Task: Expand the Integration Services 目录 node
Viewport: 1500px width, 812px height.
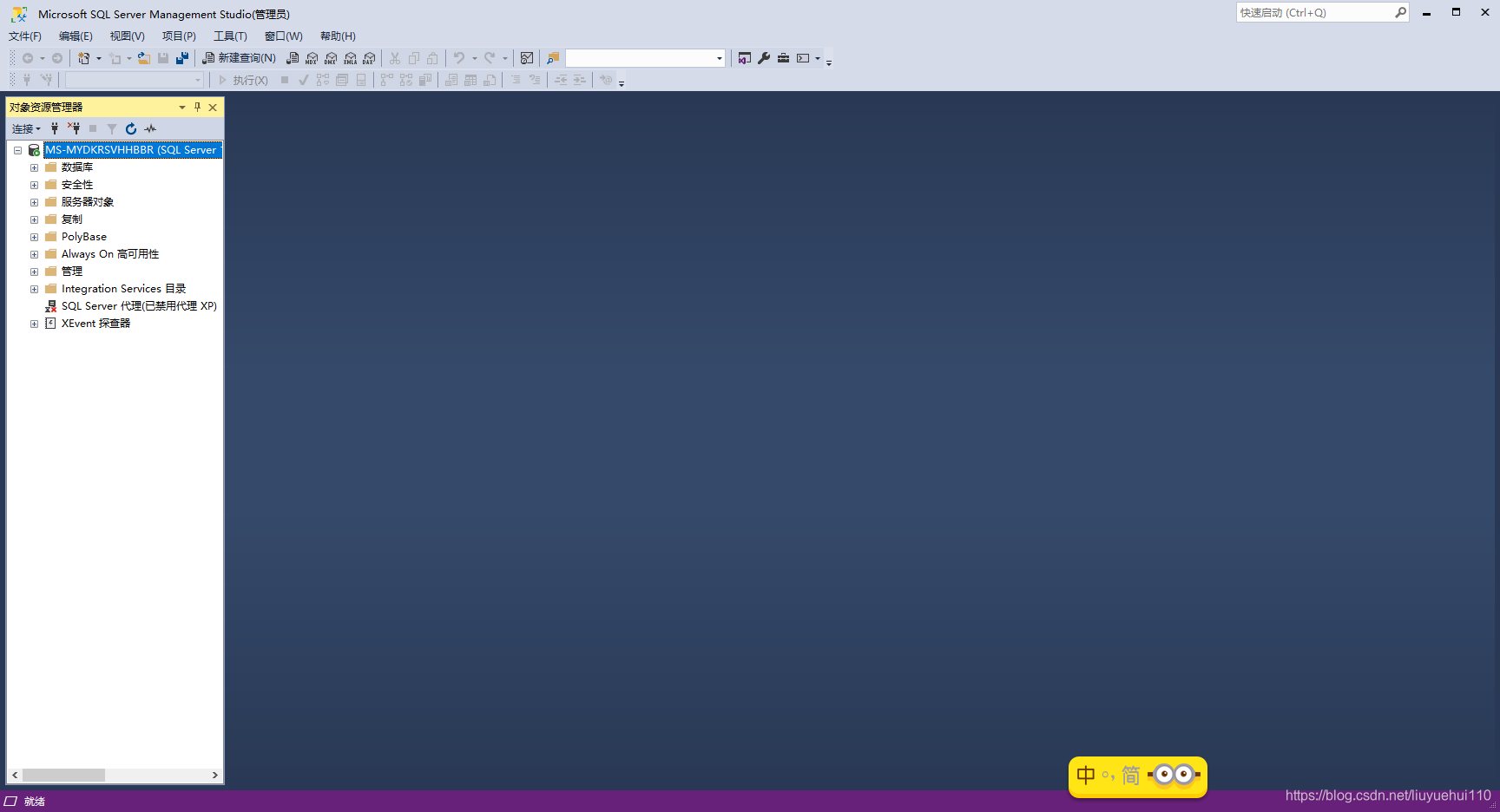Action: click(34, 289)
